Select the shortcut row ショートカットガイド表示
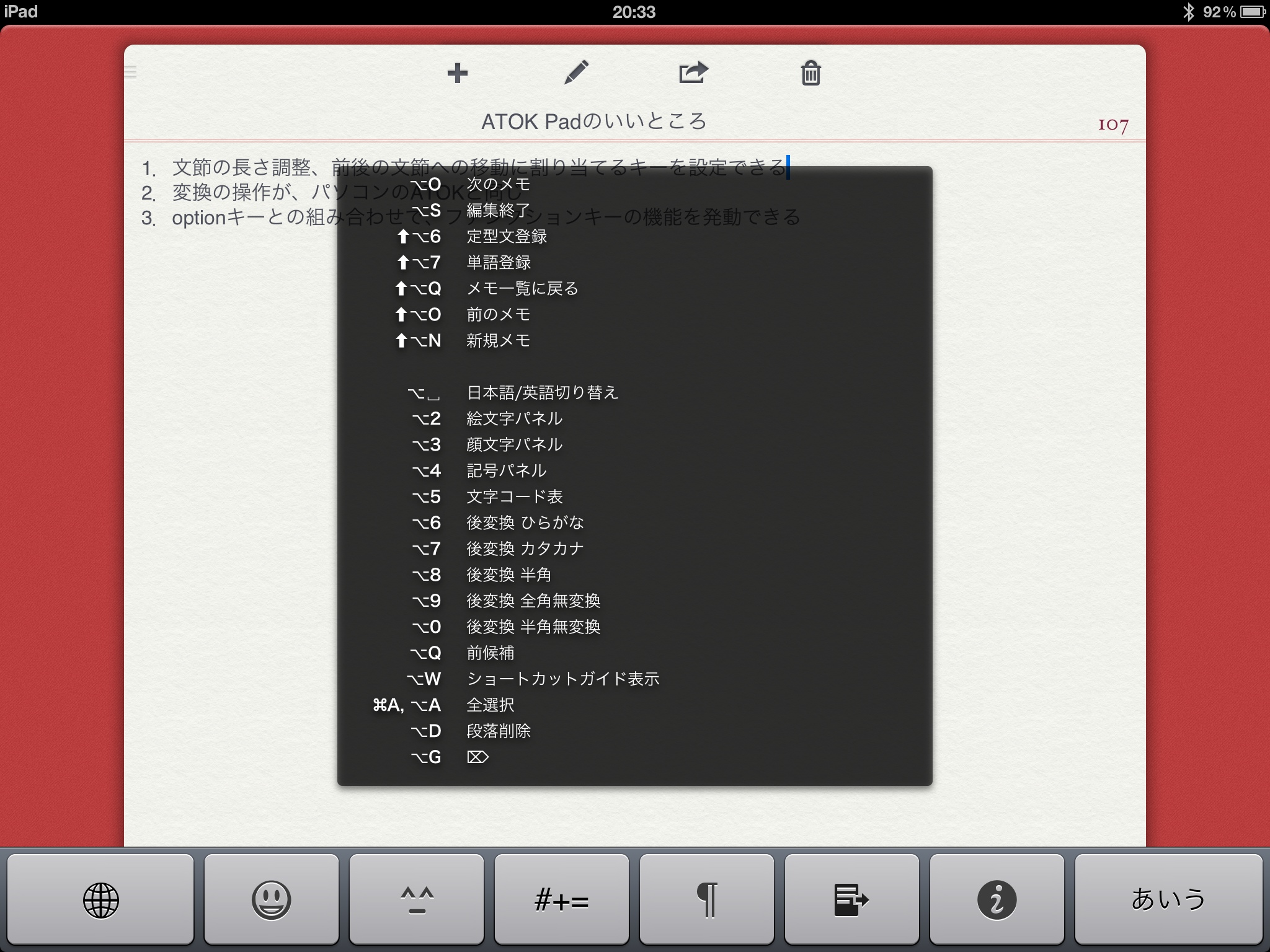 [x=635, y=679]
